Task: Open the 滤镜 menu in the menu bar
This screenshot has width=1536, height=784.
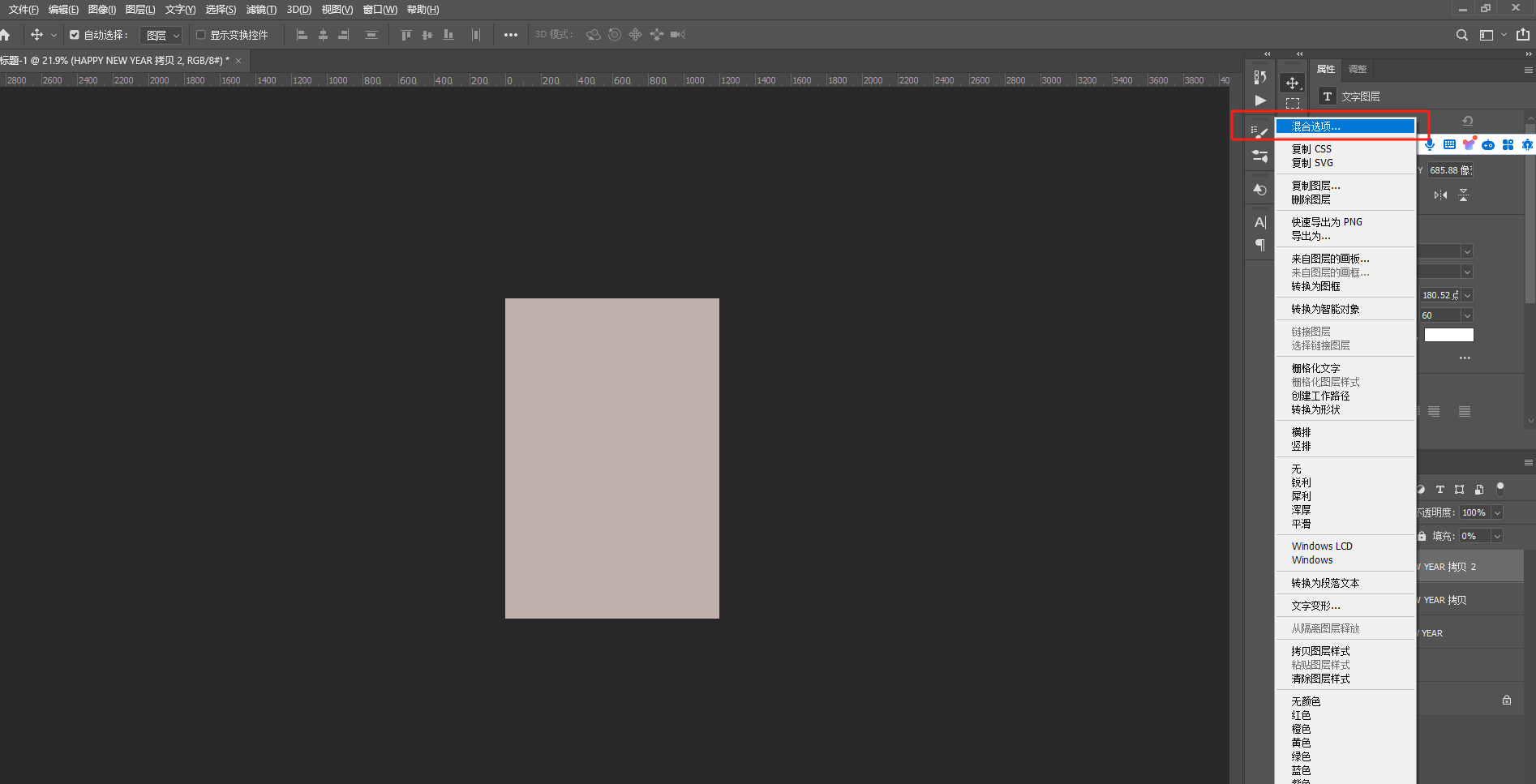Action: point(261,10)
